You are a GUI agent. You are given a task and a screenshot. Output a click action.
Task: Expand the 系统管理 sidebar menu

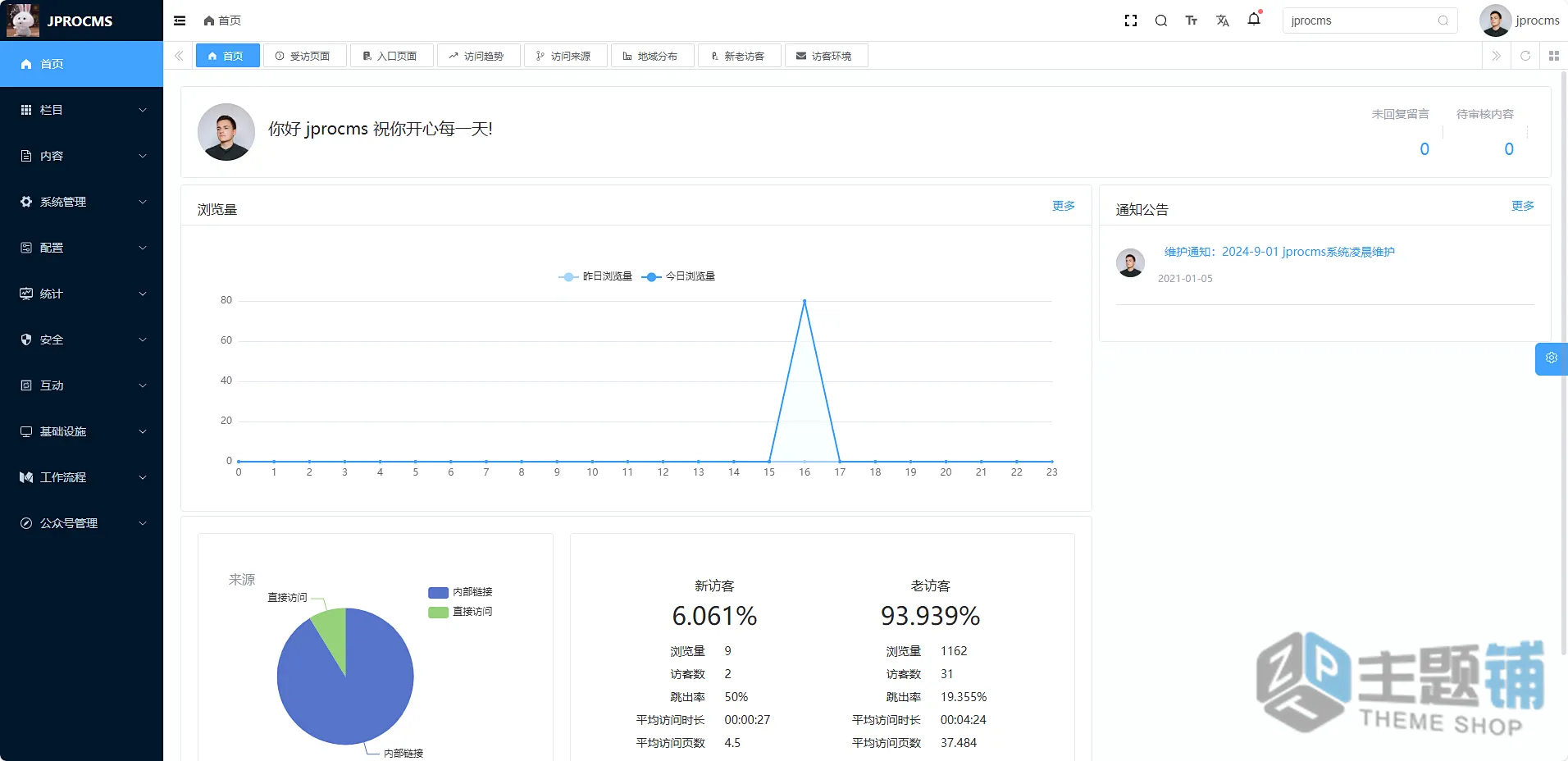coord(82,202)
